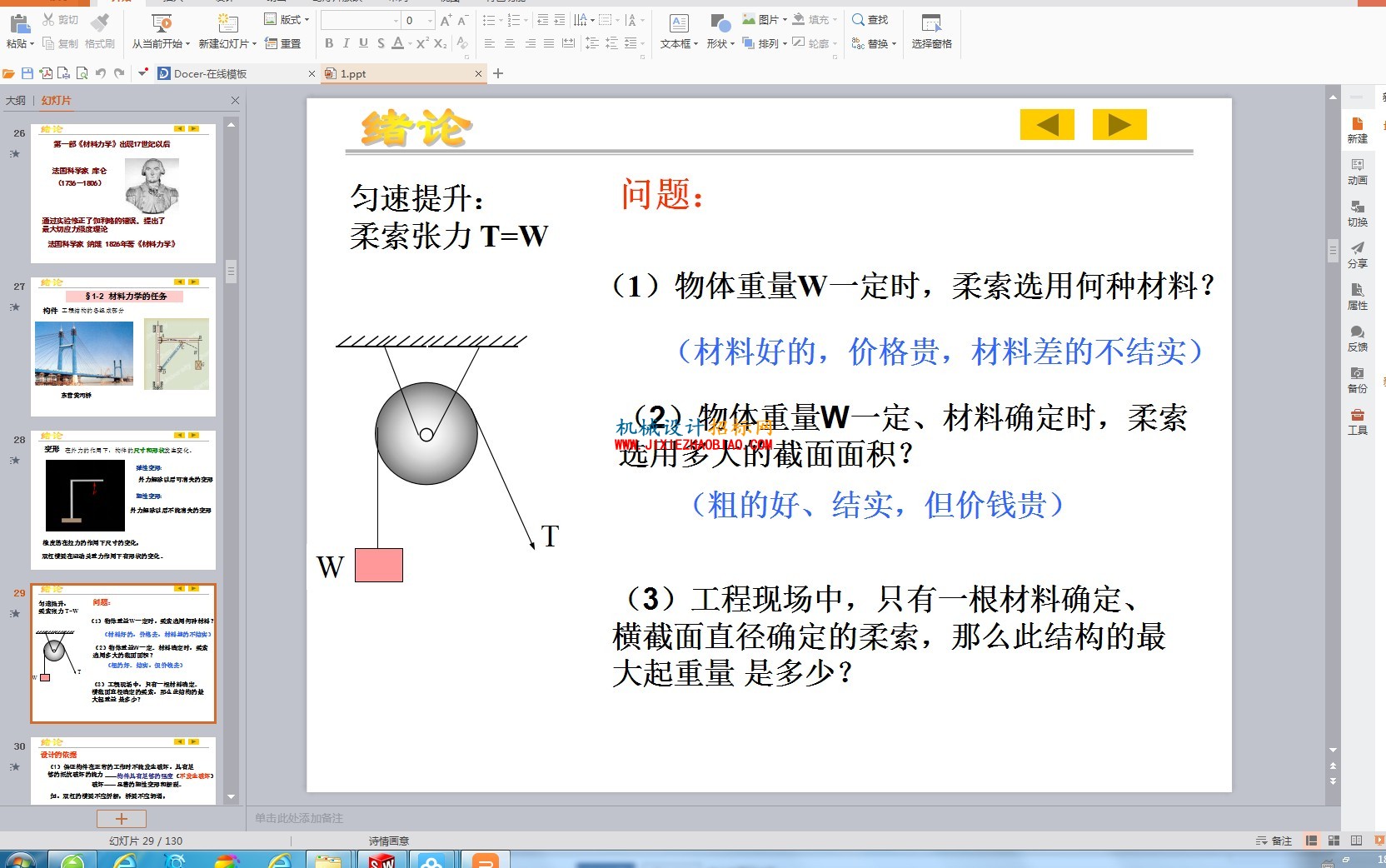Open the font size dropdown
1386x868 pixels.
coord(430,20)
